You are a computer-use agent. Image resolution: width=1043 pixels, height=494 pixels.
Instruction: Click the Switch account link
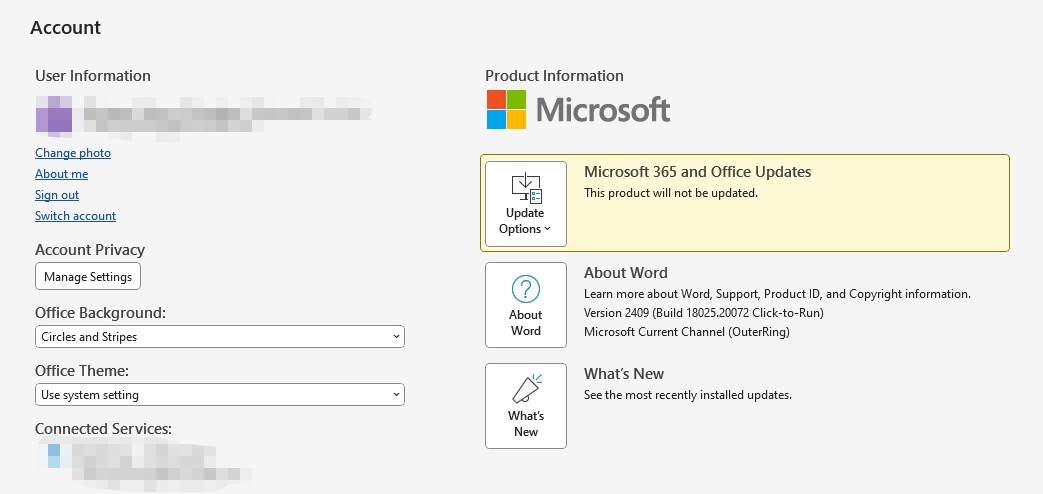coord(75,216)
